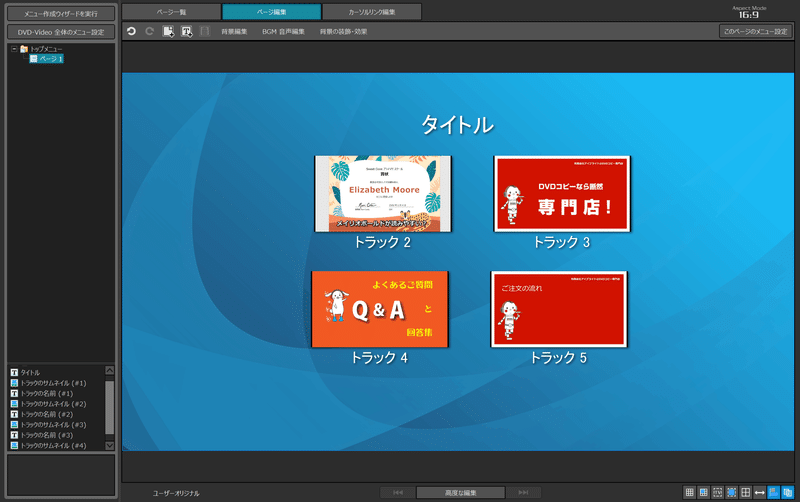This screenshot has width=800, height=502.
Task: Open 背景の装飾・効果 in the toolbar
Action: (343, 32)
